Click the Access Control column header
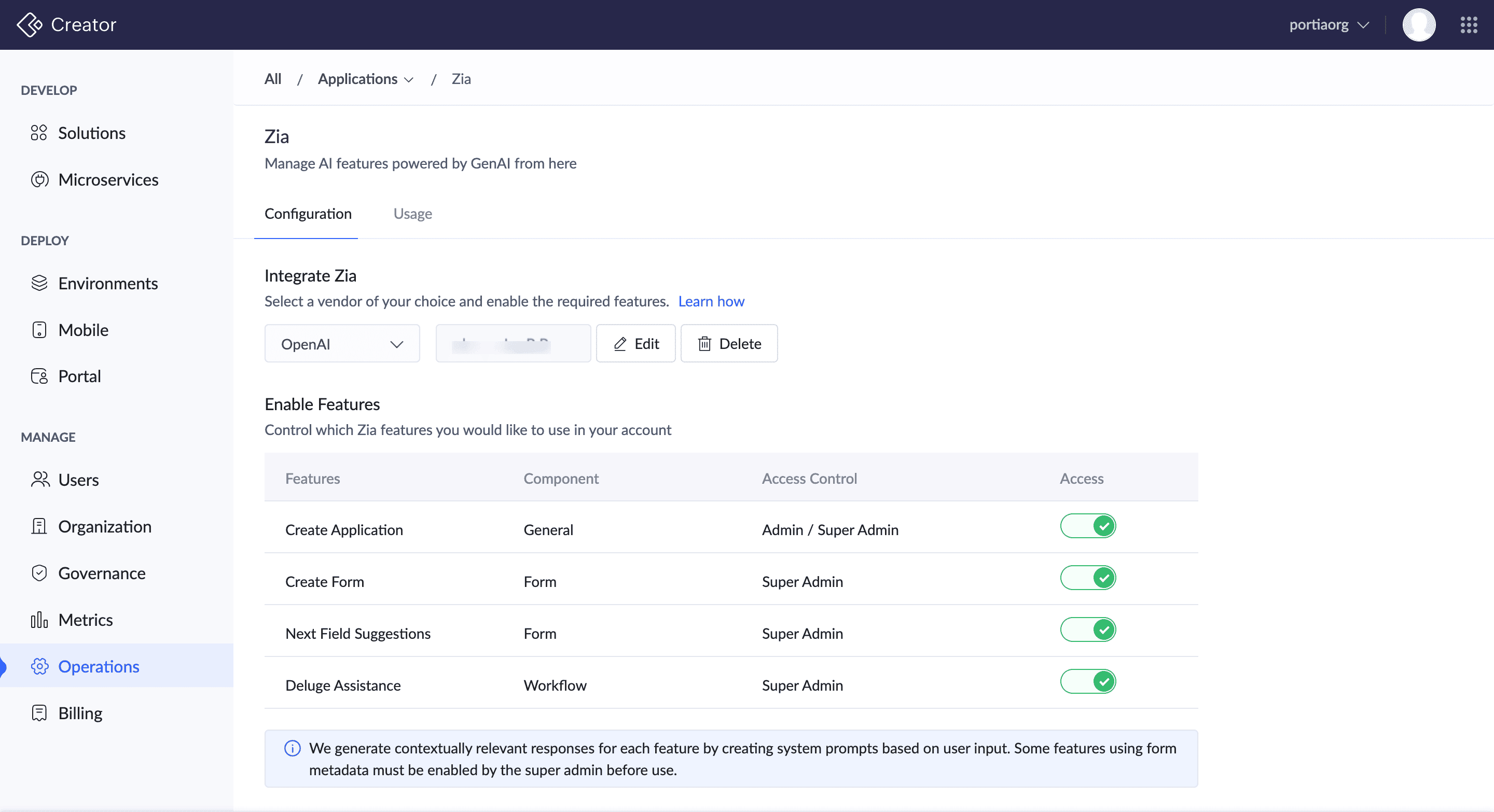Screen dimensions: 1494x812 pos(809,479)
